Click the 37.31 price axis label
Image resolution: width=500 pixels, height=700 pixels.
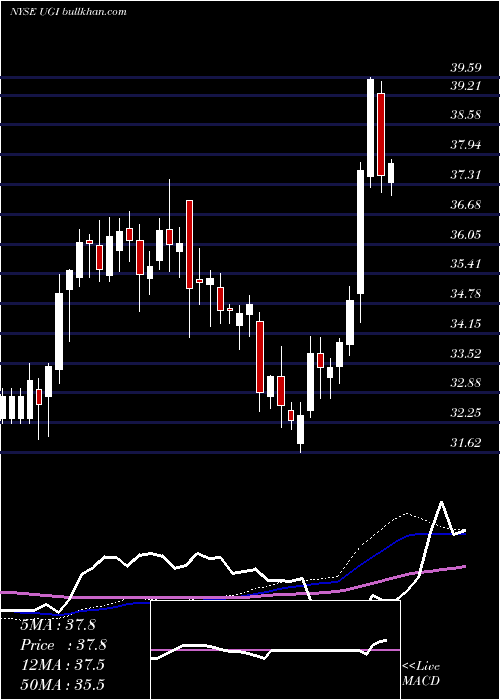(x=466, y=175)
